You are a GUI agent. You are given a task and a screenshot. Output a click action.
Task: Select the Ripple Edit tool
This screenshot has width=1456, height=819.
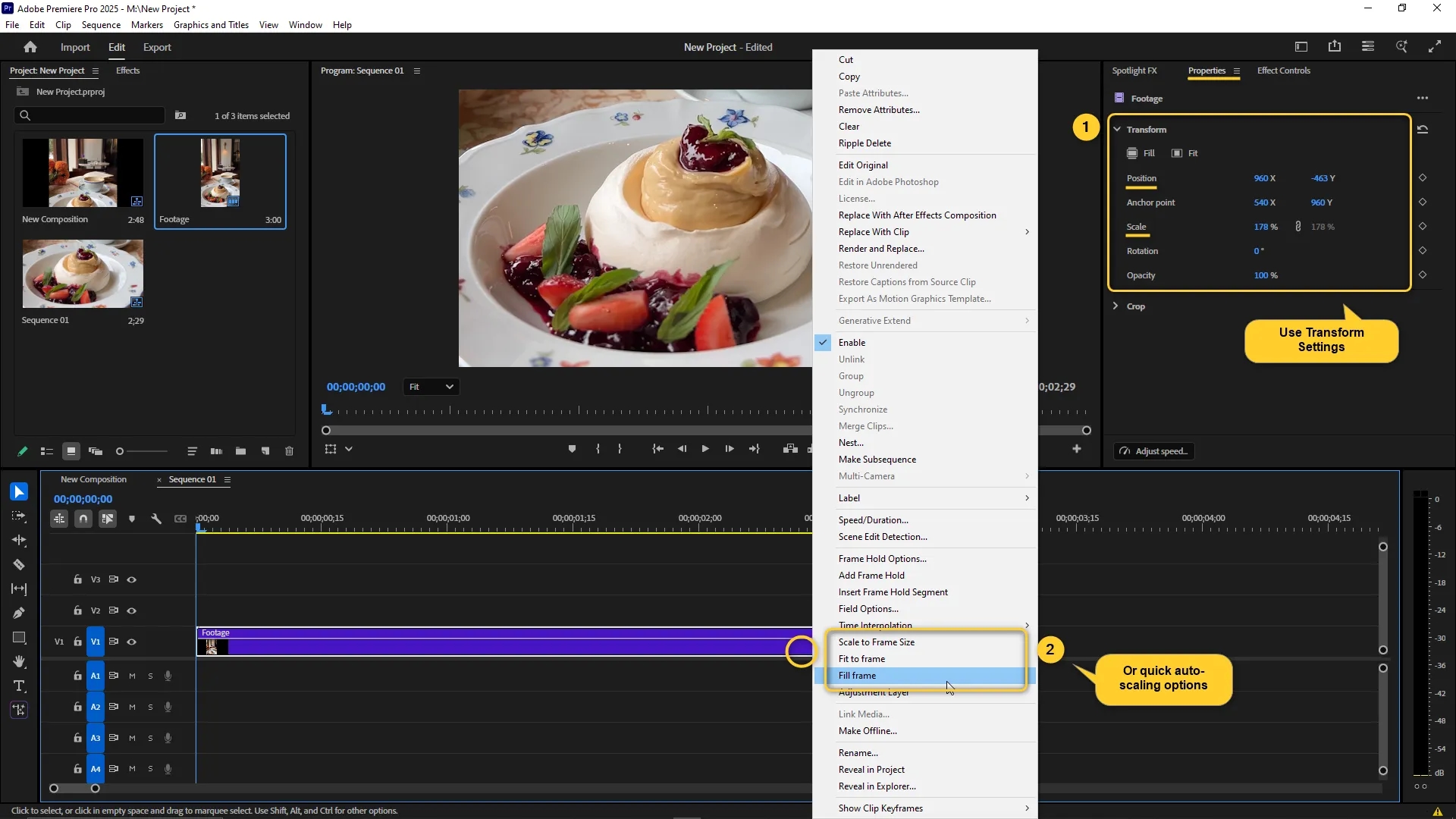(19, 541)
